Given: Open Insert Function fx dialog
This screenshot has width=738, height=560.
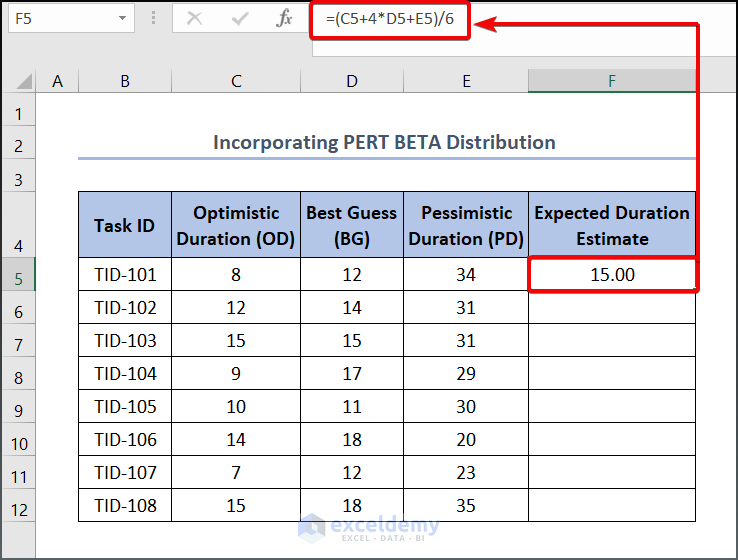Looking at the screenshot, I should pos(285,18).
